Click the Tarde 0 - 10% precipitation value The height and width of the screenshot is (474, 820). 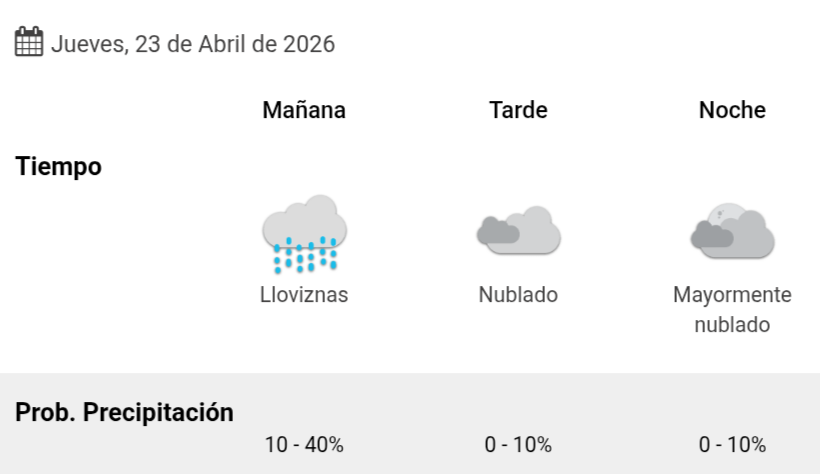point(518,445)
